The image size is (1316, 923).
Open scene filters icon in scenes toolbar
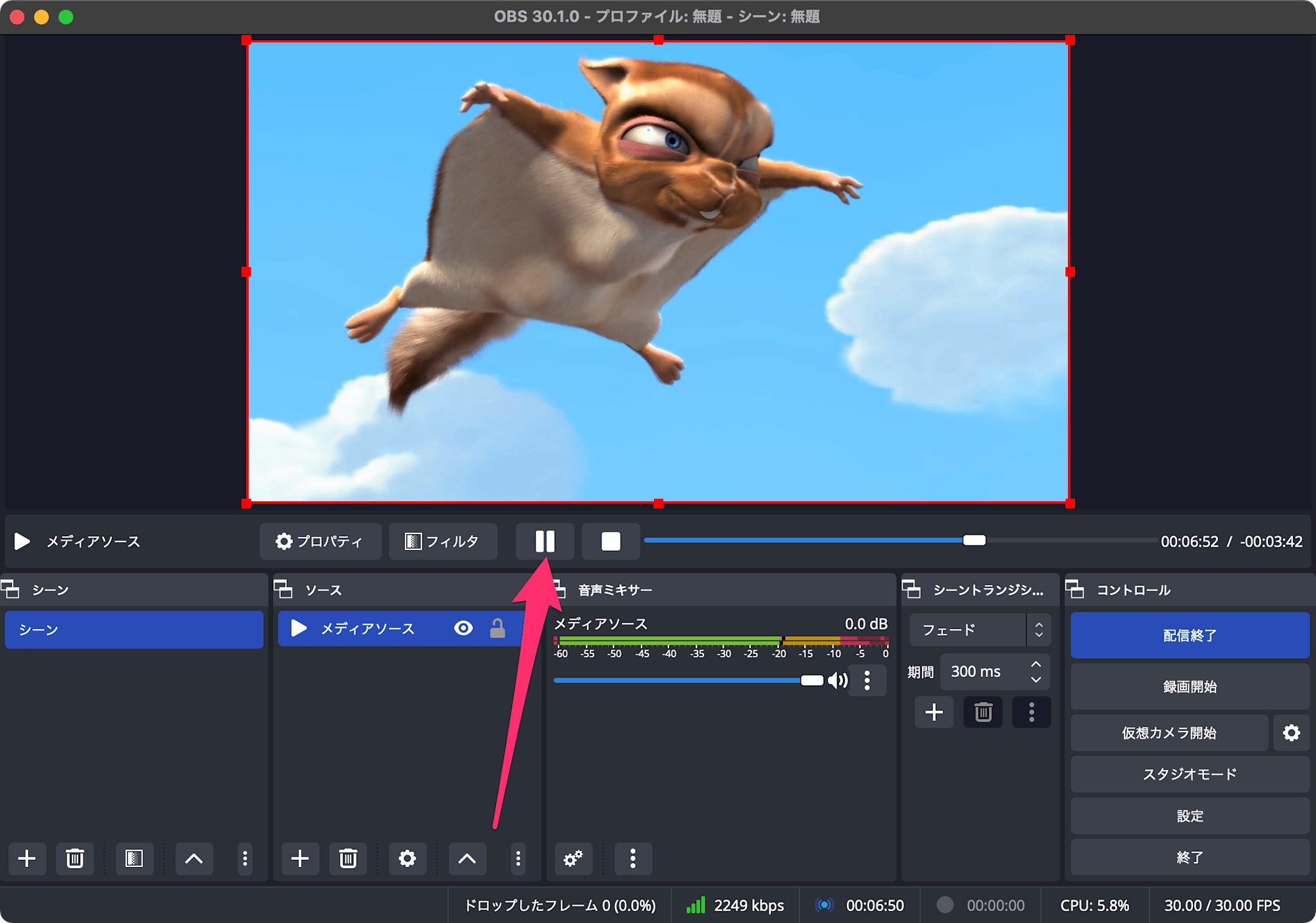(x=134, y=859)
